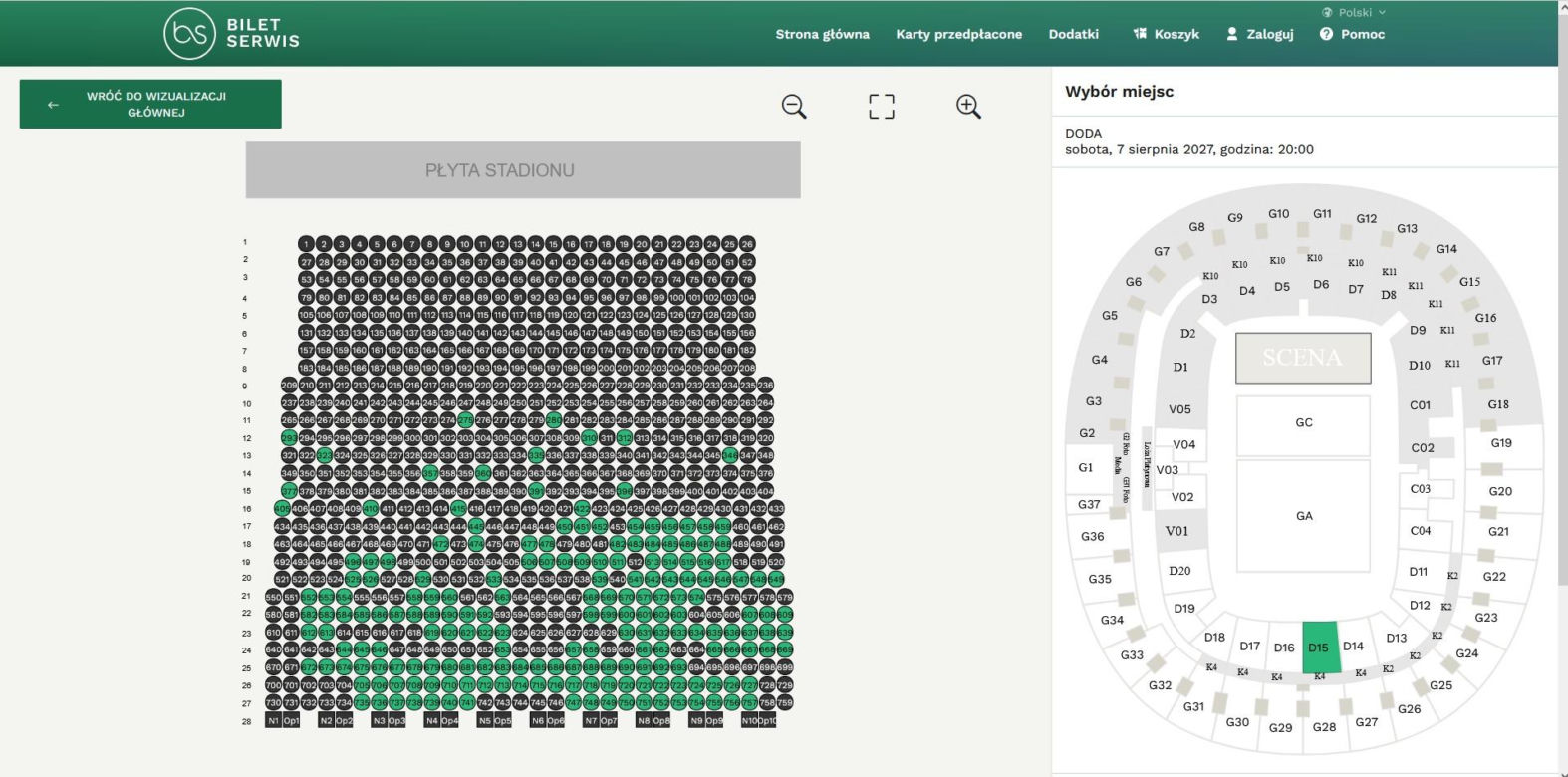Viewport: 1568px width, 777px height.
Task: Select sector V02 on stadium map
Action: tap(1182, 497)
